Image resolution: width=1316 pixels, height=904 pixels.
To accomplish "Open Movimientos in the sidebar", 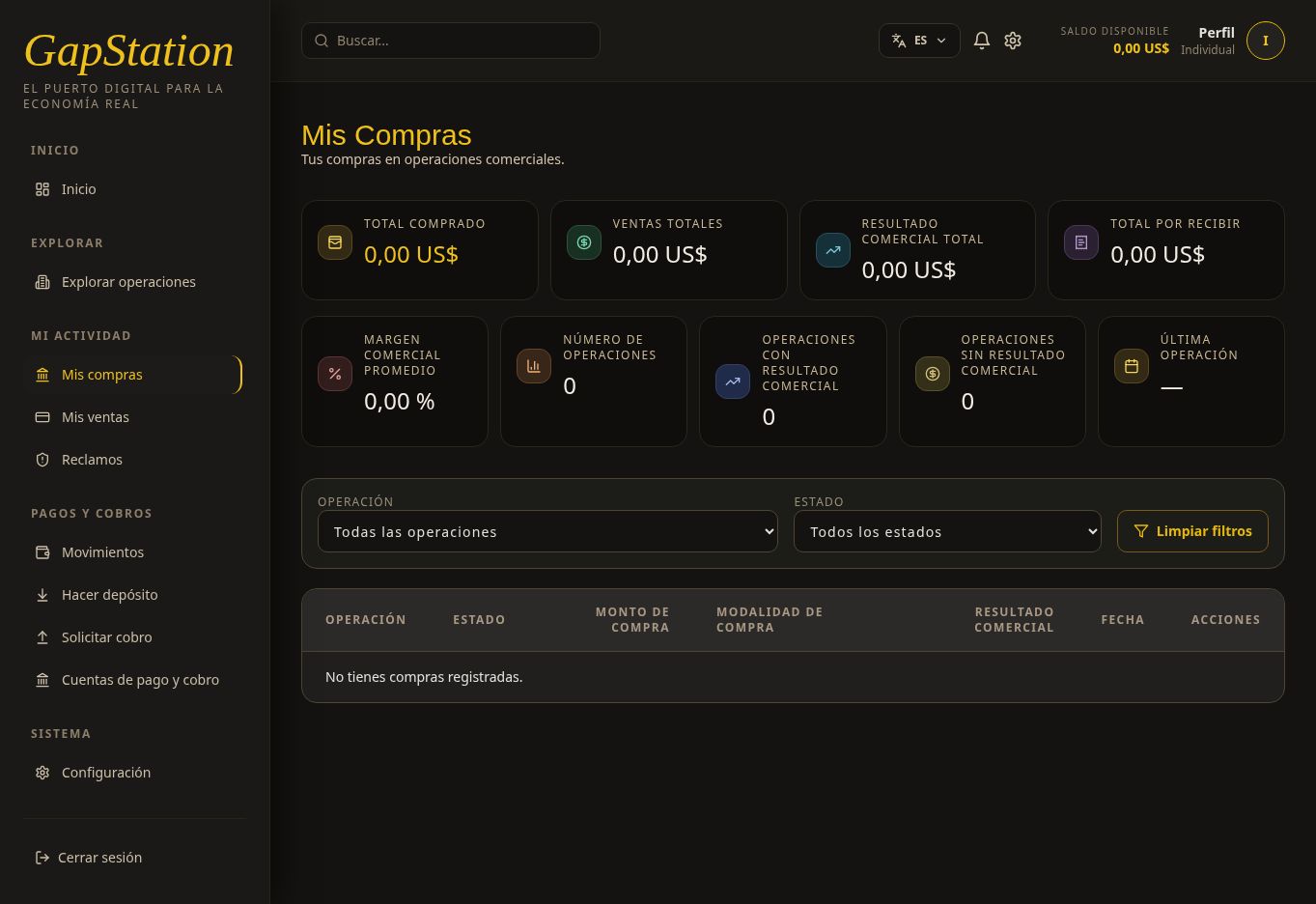I will point(134,552).
